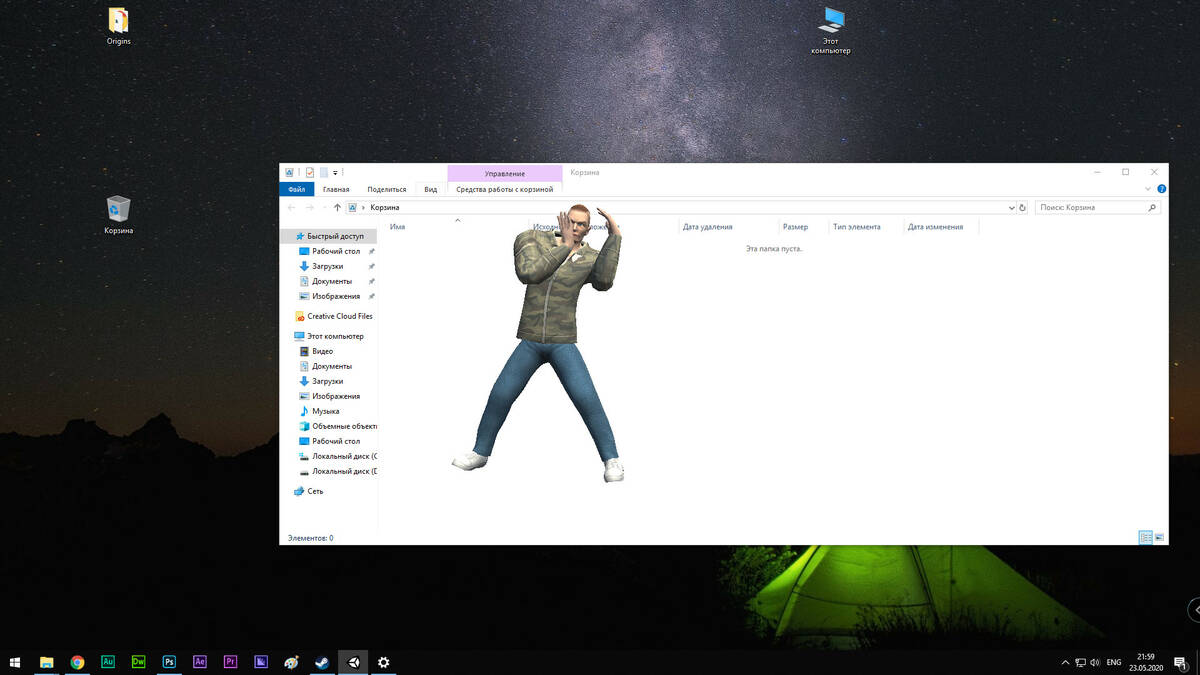Screen dimensions: 1200x675
Task: Launch Adobe Audition from the taskbar
Action: point(108,662)
